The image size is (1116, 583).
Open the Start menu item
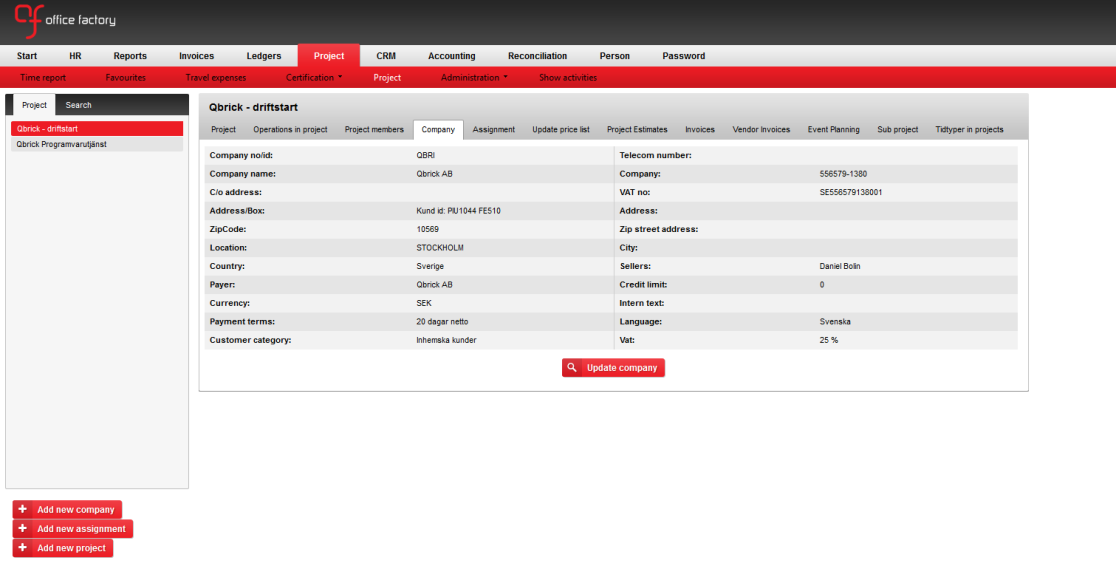tap(27, 56)
